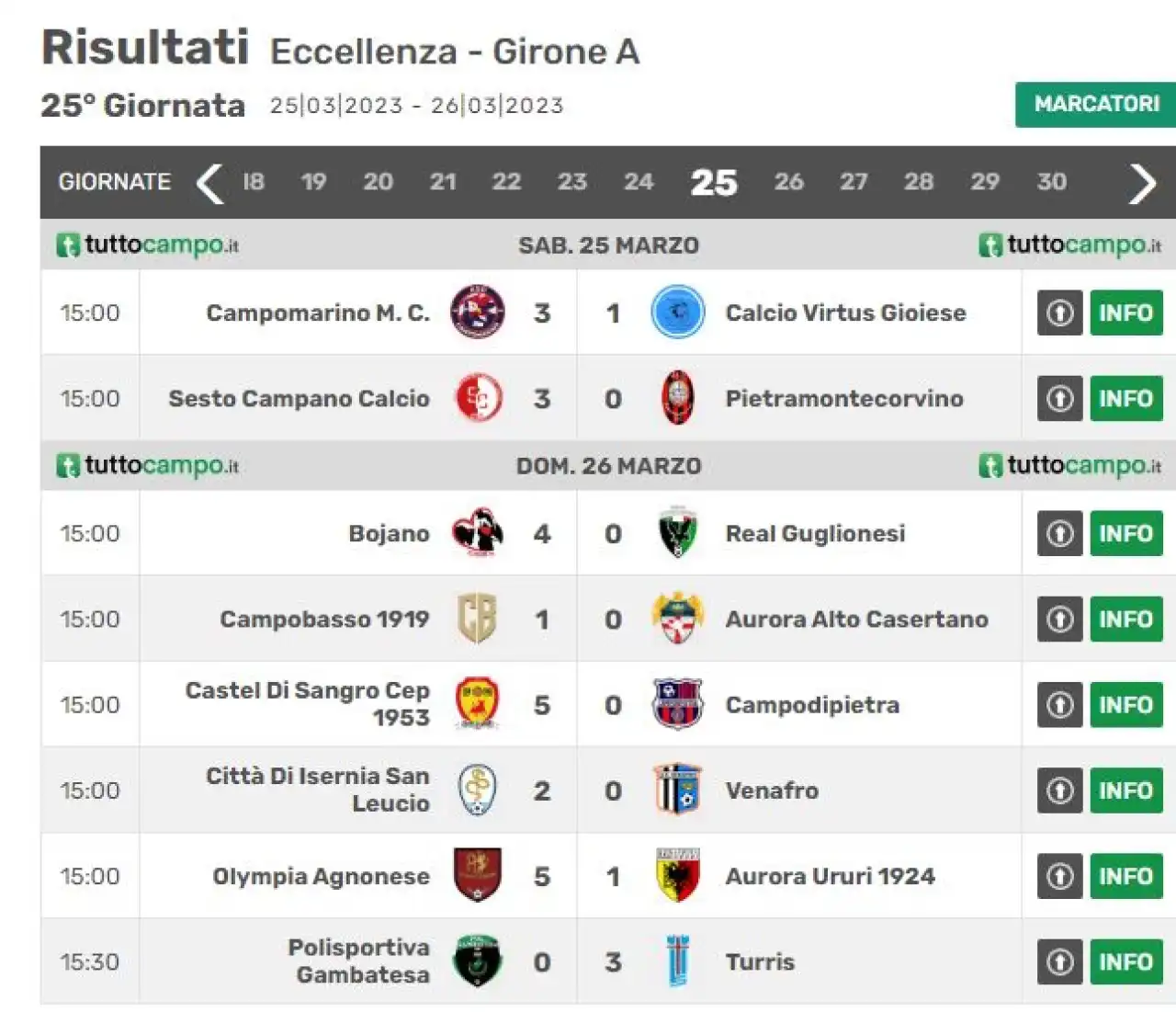
Task: Switch to giornata 26
Action: coord(788,182)
